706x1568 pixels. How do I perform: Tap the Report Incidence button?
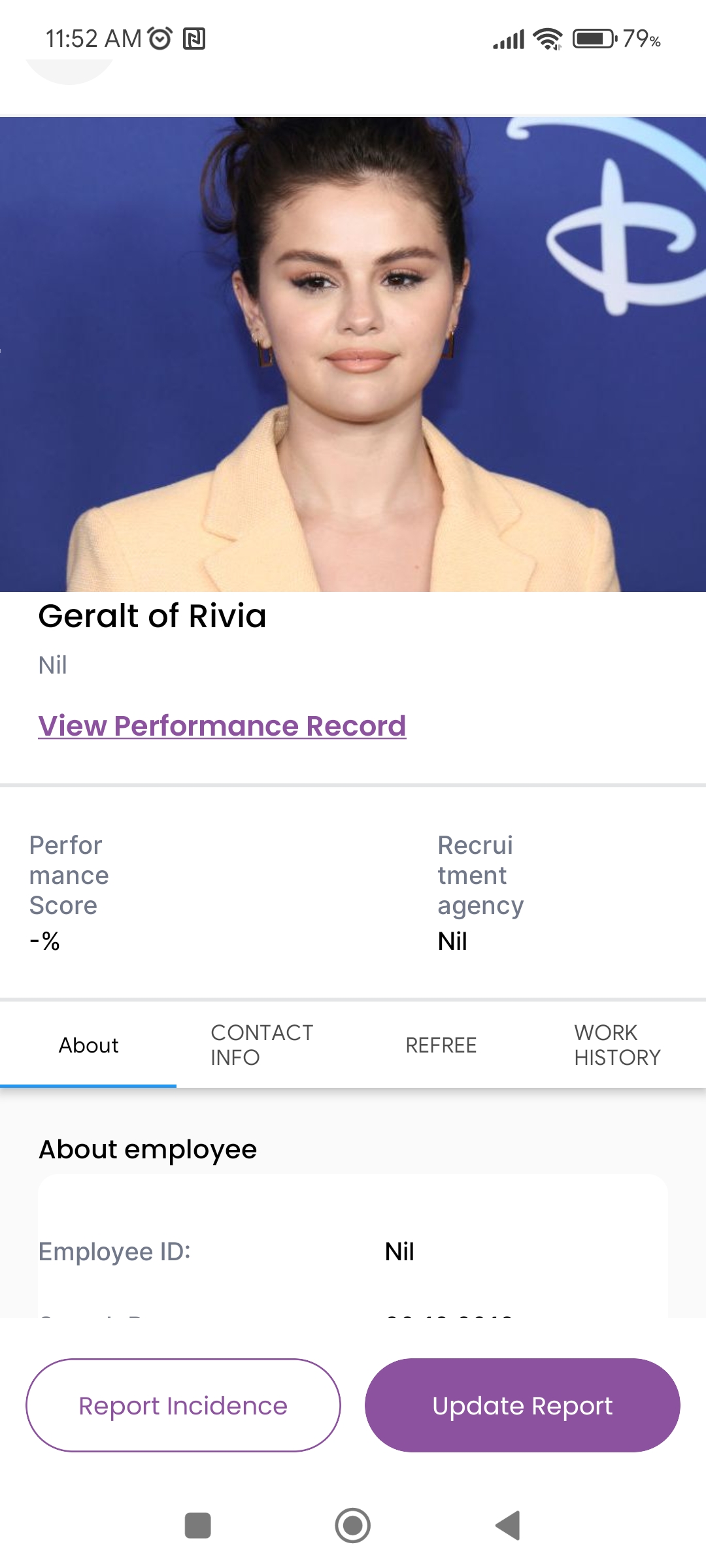click(x=183, y=1405)
